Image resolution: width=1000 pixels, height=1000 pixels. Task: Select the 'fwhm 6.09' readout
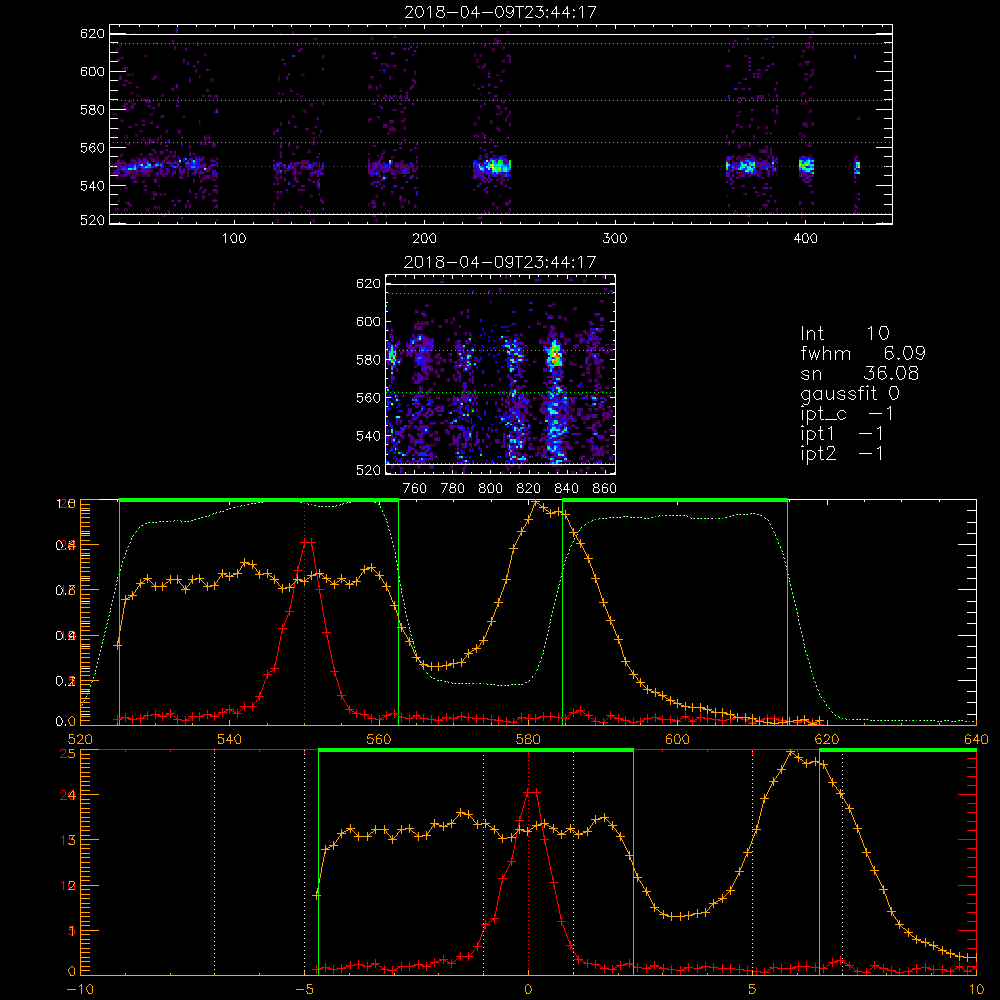point(863,353)
